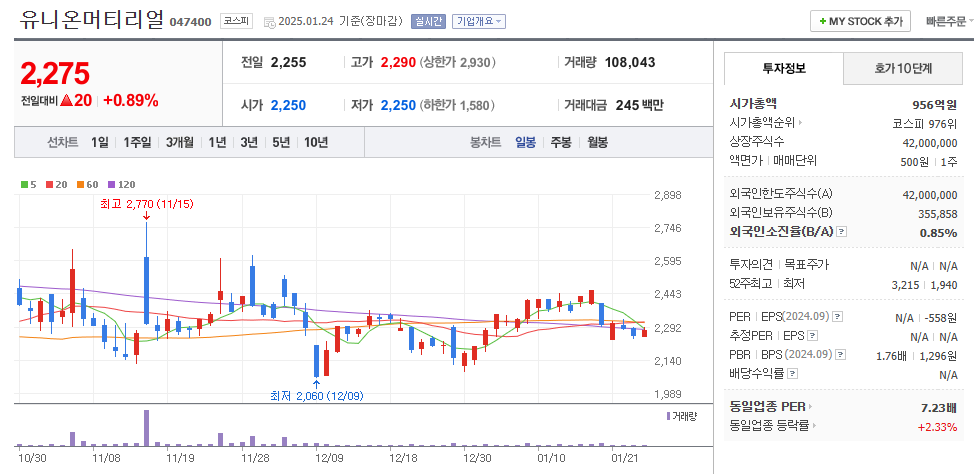Click the stock code 047400

[191, 22]
